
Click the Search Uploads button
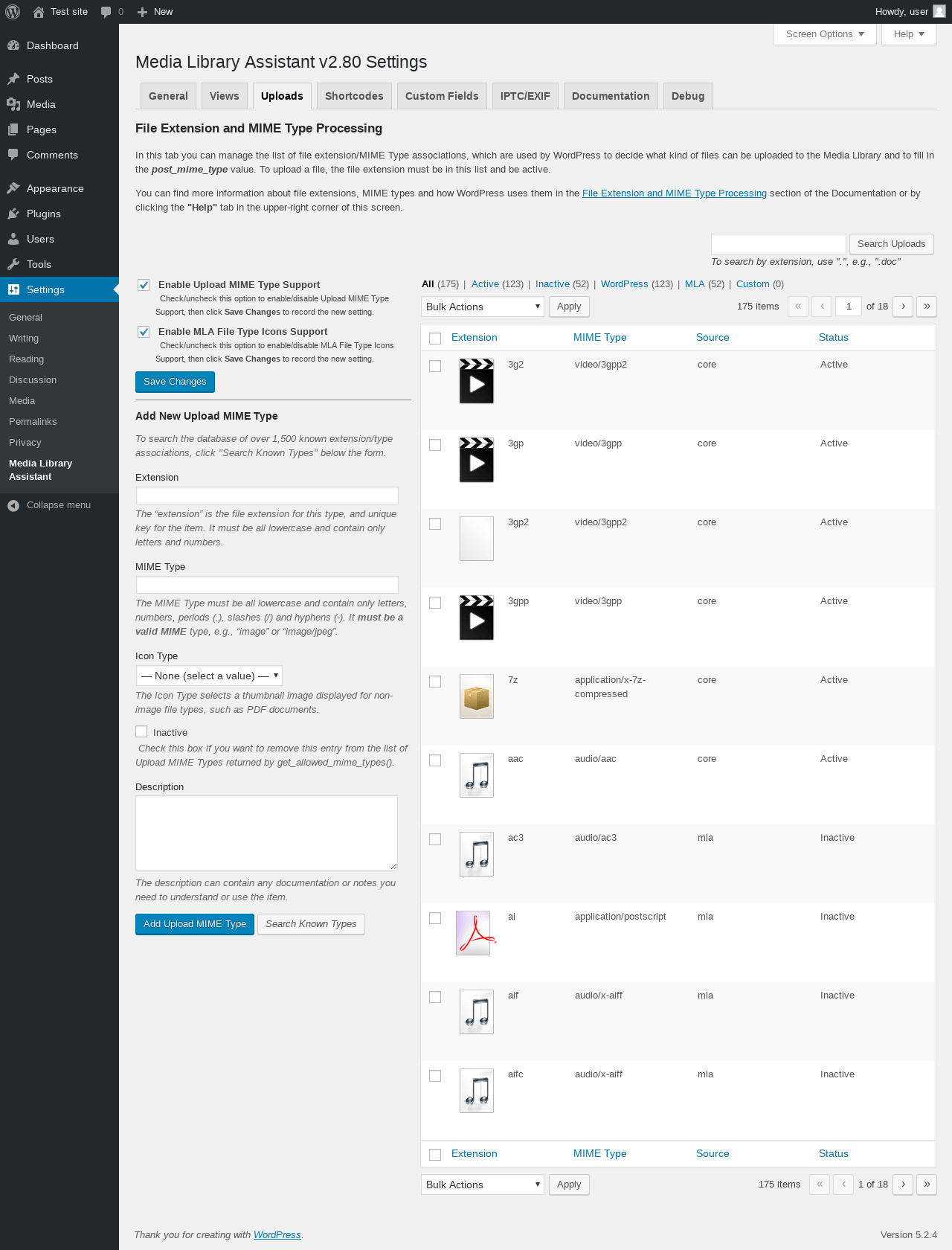(x=891, y=244)
